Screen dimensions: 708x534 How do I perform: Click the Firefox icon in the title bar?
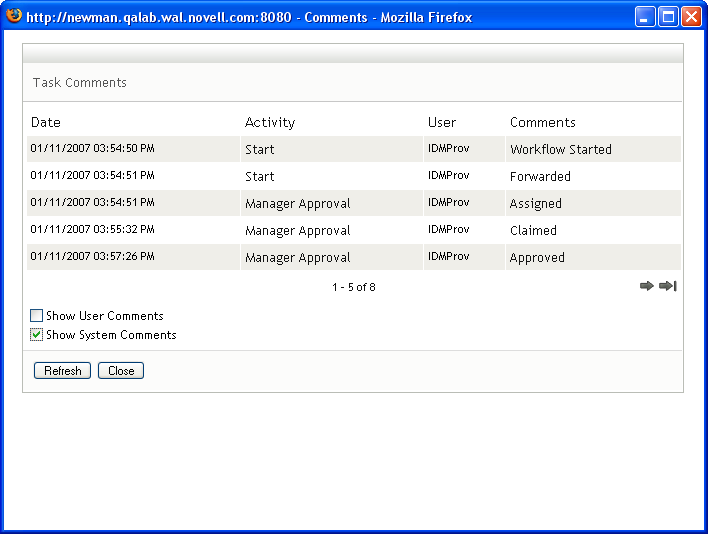(x=13, y=16)
